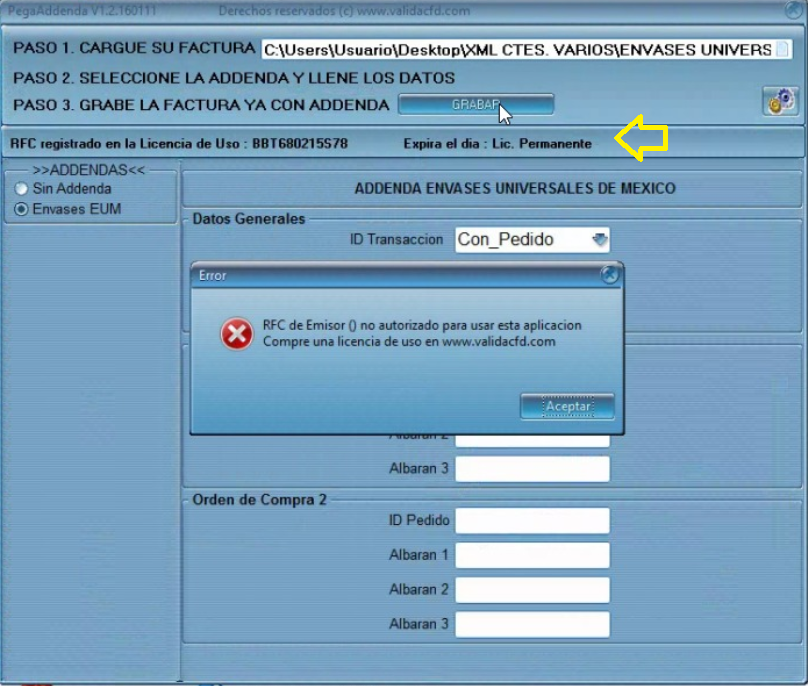Click the first section's Albaran 3 field

532,469
